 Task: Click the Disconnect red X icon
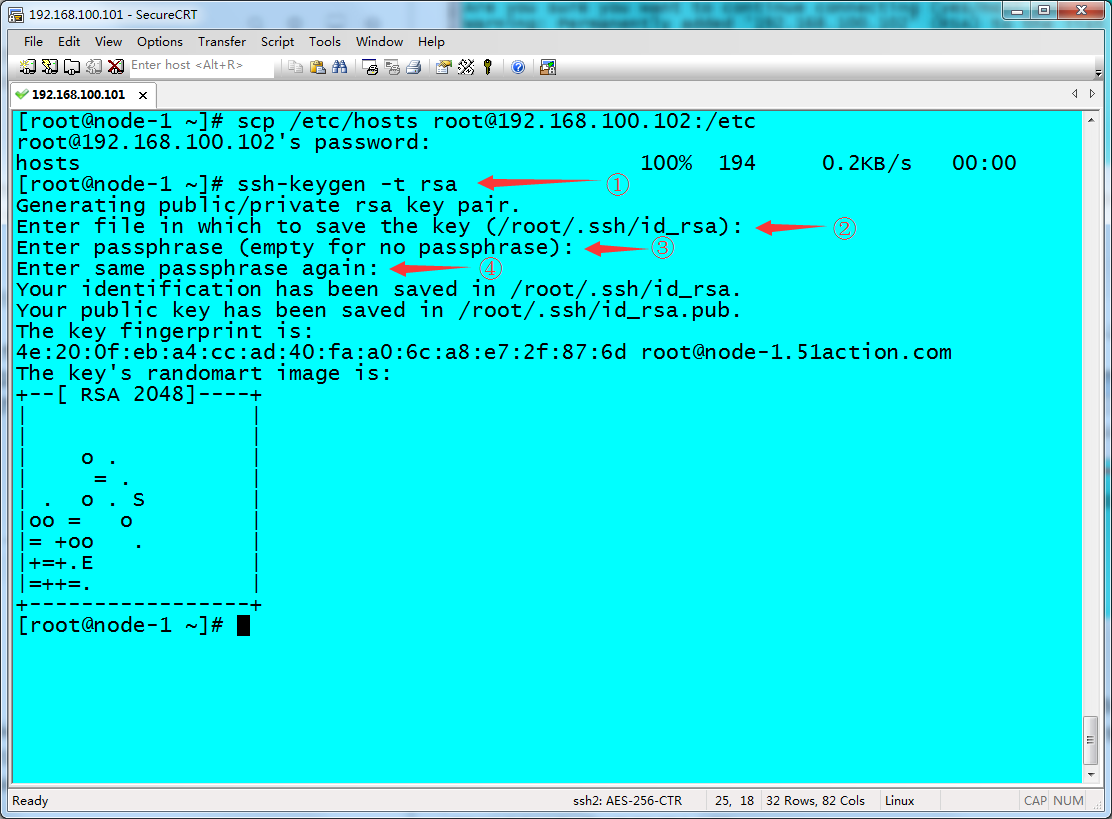116,67
